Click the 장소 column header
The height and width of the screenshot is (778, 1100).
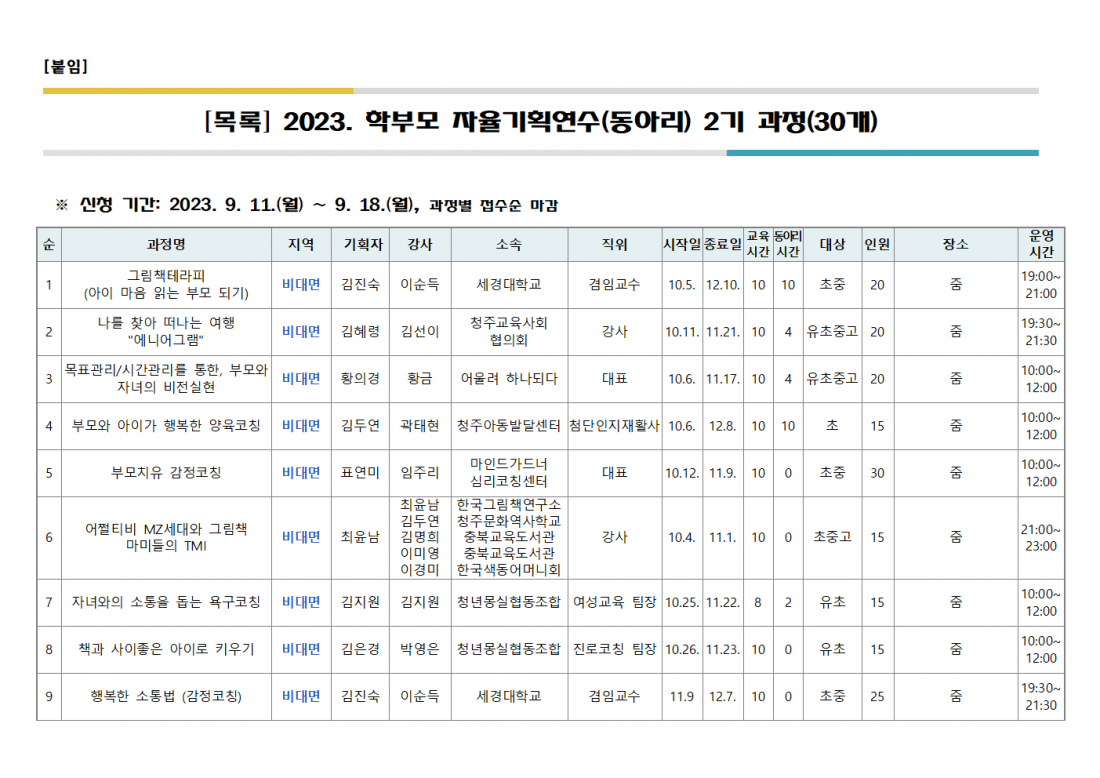(955, 245)
